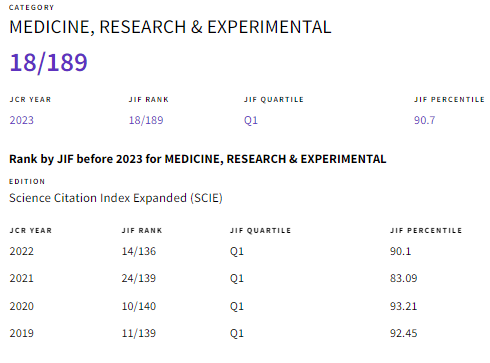This screenshot has height=363, width=490.
Task: Click the JIF QUARTILE header in the history table
Action: (260, 230)
